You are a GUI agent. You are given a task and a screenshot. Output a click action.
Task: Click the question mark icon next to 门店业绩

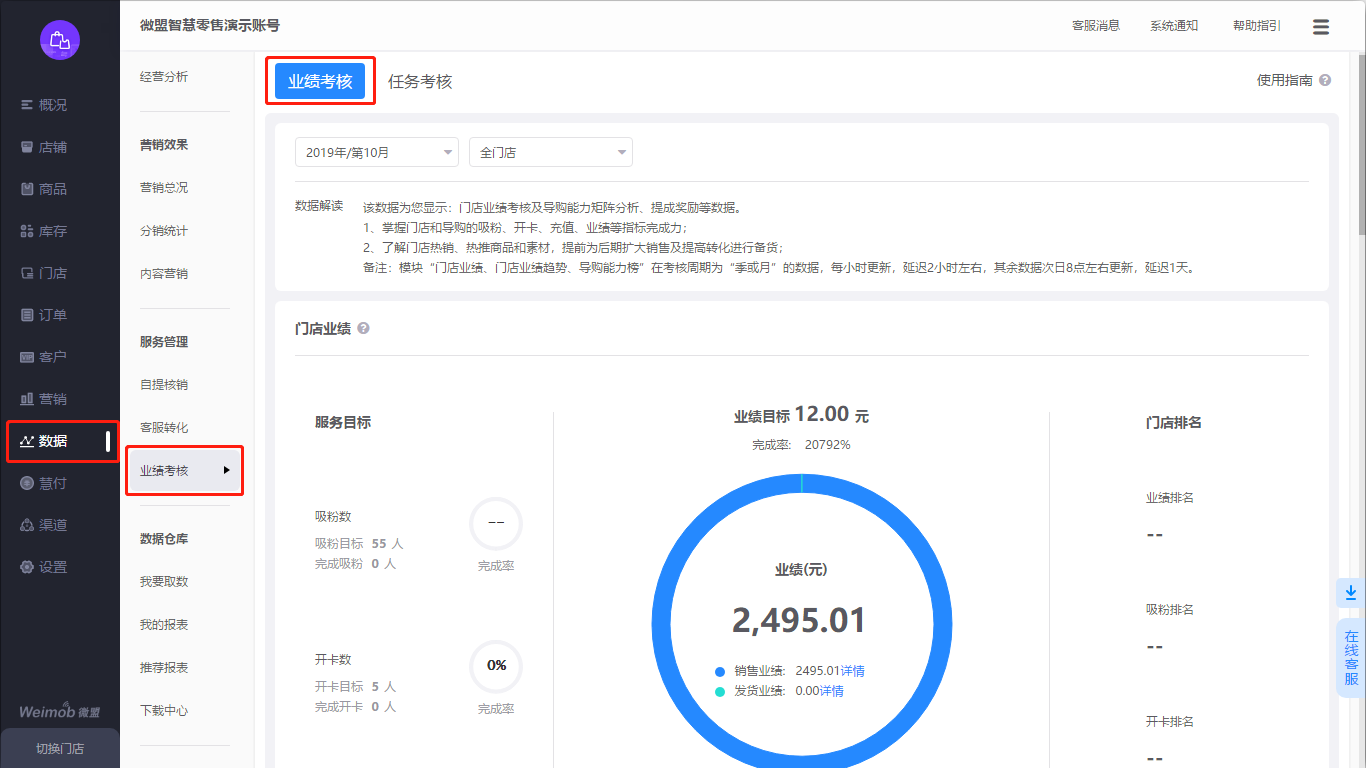pyautogui.click(x=363, y=328)
